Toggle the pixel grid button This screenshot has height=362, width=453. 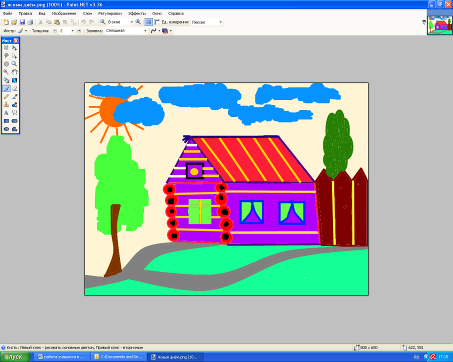pyautogui.click(x=148, y=22)
